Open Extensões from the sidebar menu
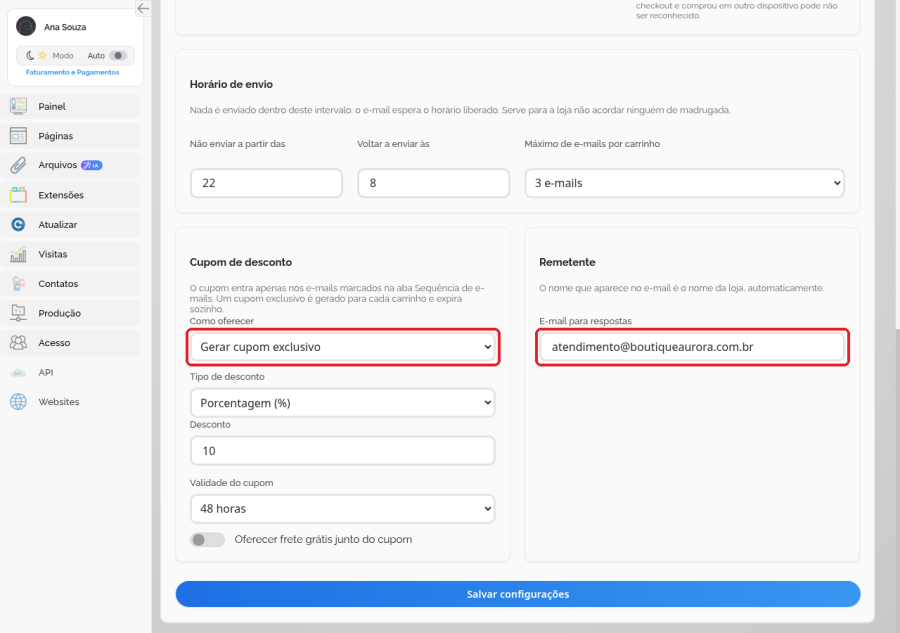The image size is (900, 633). pyautogui.click(x=71, y=195)
